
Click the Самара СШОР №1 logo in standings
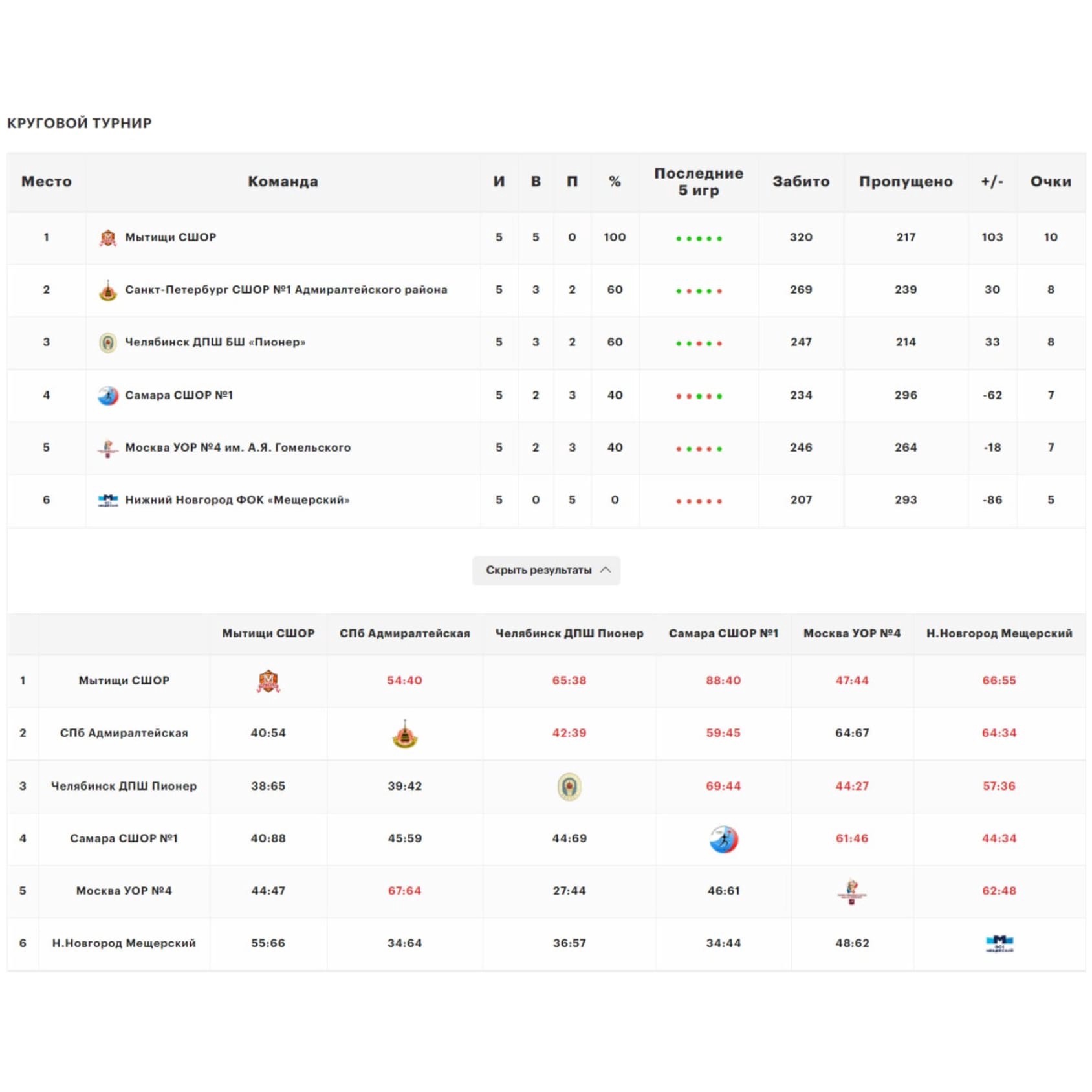point(108,395)
